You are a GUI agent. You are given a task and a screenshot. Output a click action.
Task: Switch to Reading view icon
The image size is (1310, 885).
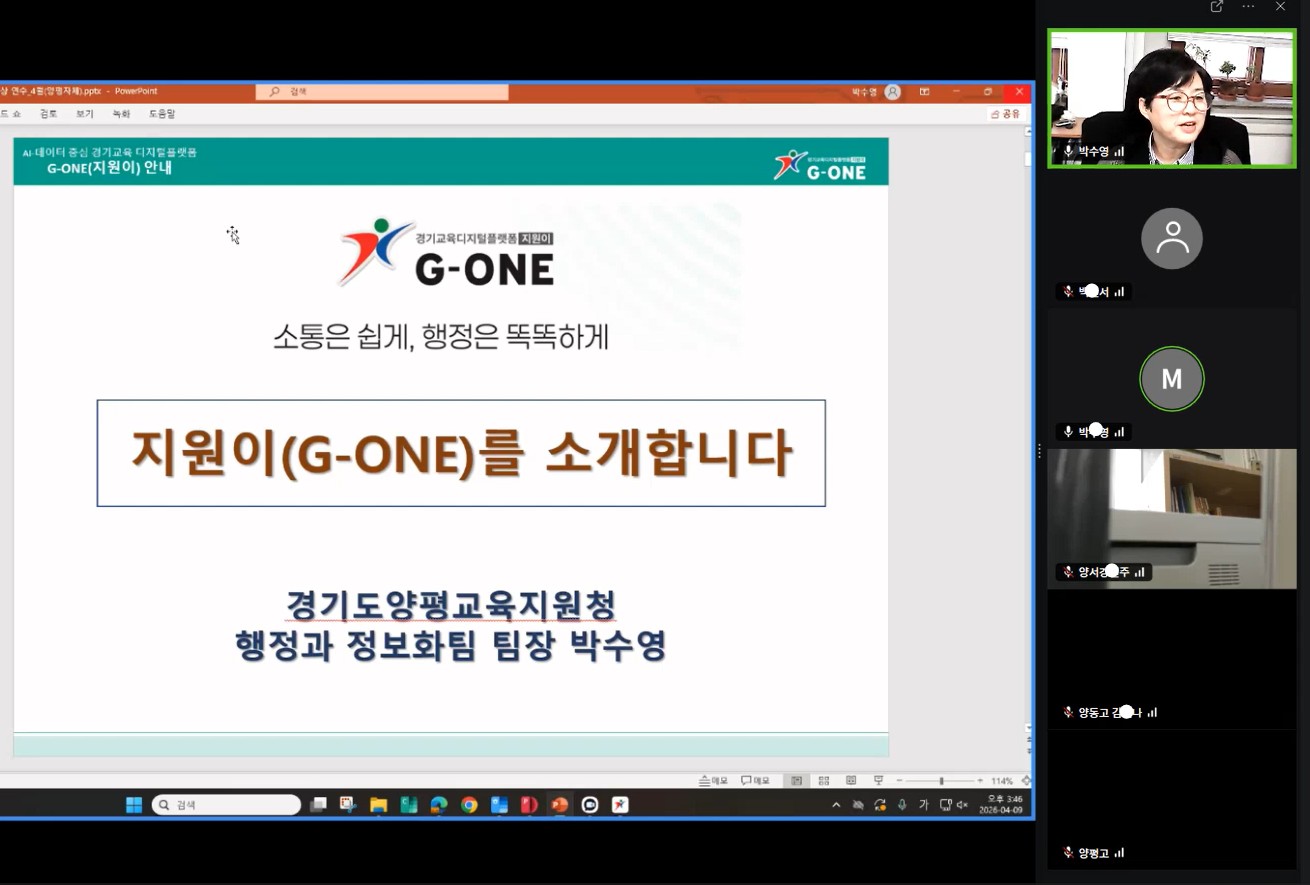[851, 780]
